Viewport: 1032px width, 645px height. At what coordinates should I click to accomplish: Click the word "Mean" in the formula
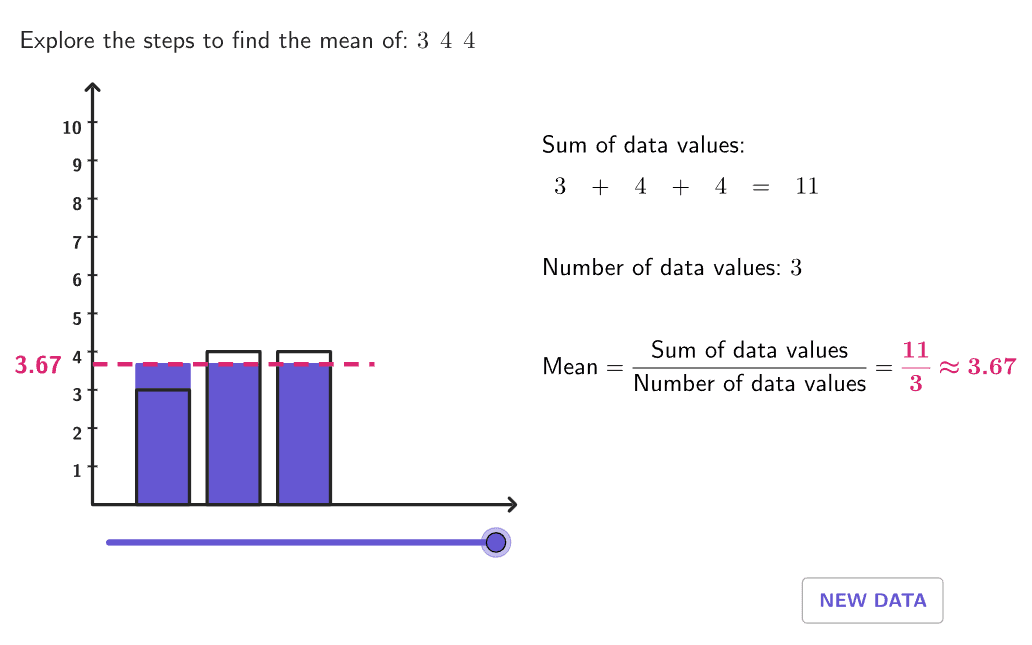click(x=569, y=367)
